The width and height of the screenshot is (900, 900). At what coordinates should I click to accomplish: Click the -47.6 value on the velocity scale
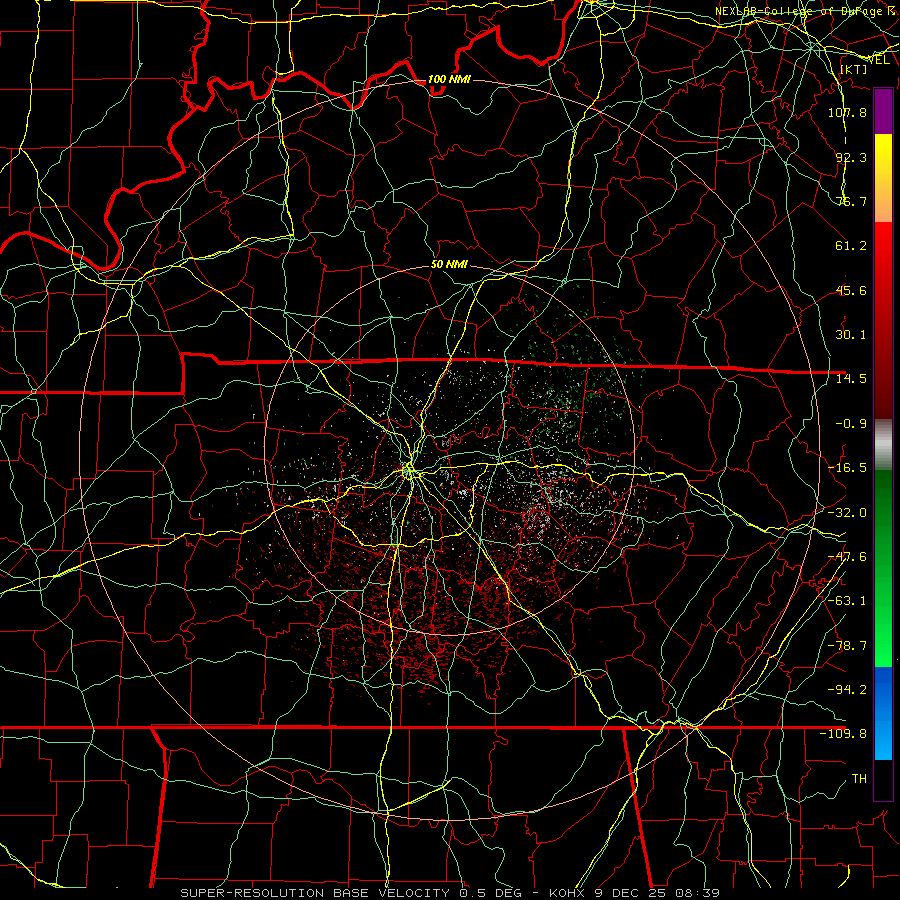[x=847, y=557]
